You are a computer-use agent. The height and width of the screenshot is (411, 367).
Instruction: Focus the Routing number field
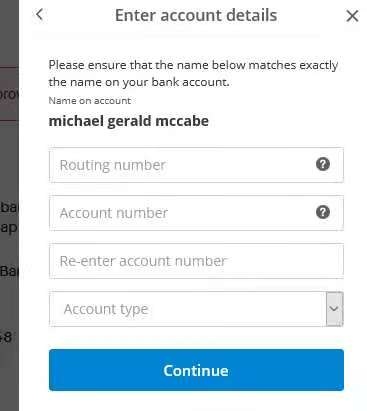(196, 165)
